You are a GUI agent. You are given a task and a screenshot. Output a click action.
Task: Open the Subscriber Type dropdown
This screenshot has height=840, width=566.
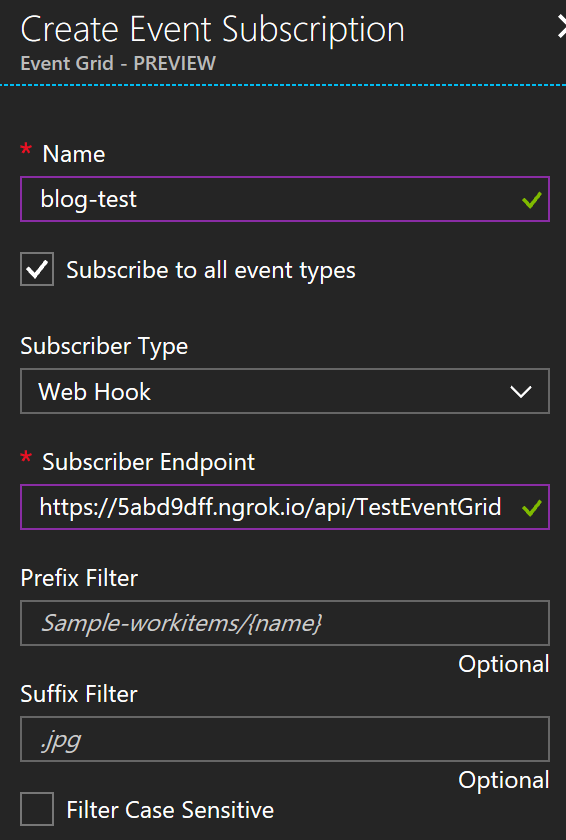[285, 391]
